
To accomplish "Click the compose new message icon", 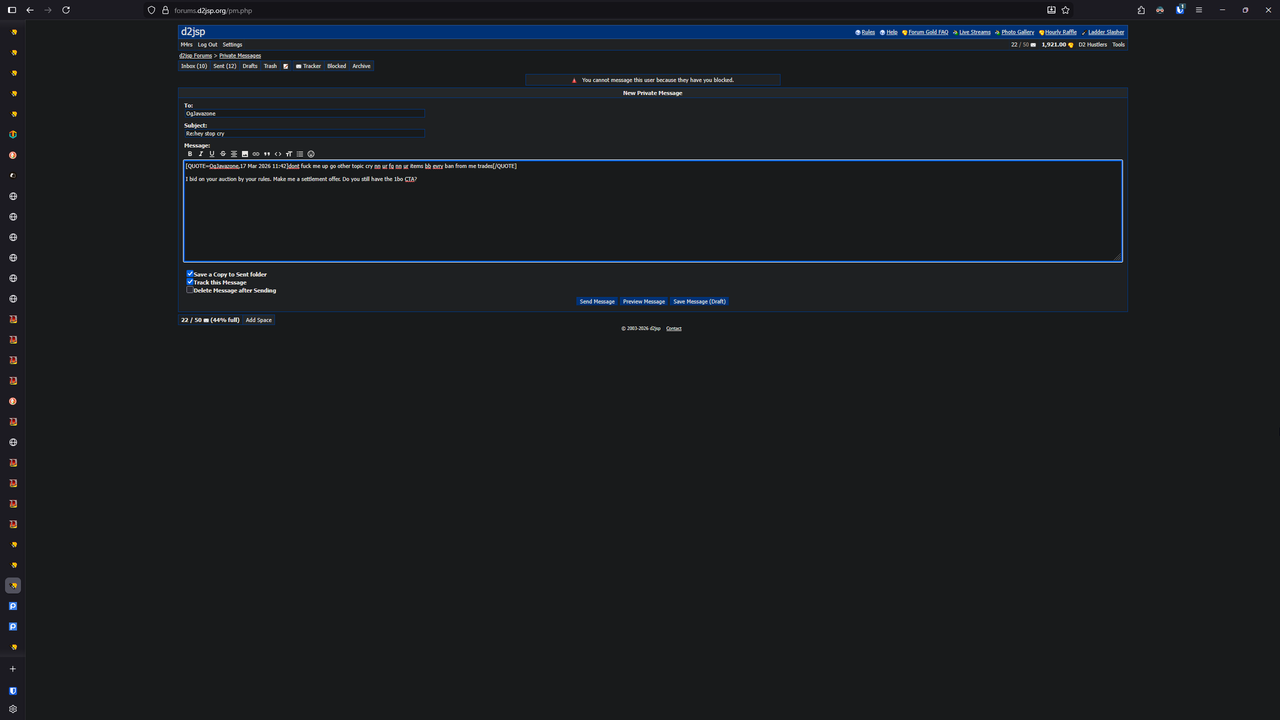I will click(x=286, y=66).
